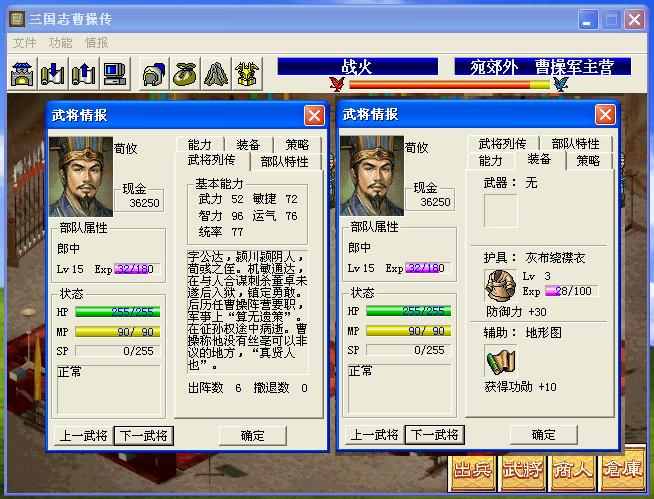This screenshot has height=499, width=654.
Task: Click the helmet armor toolbar icon
Action: click(x=154, y=74)
